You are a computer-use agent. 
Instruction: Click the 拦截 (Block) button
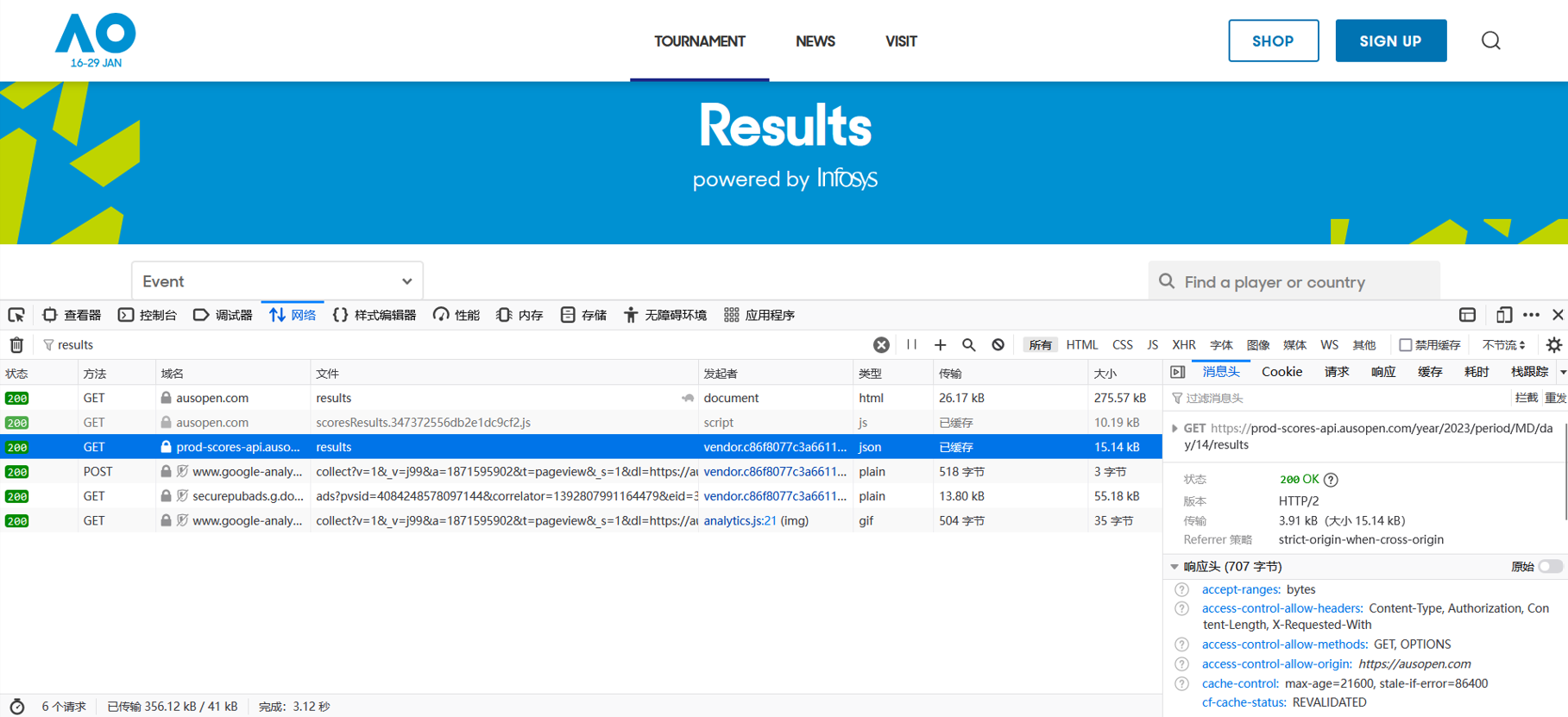point(1527,398)
